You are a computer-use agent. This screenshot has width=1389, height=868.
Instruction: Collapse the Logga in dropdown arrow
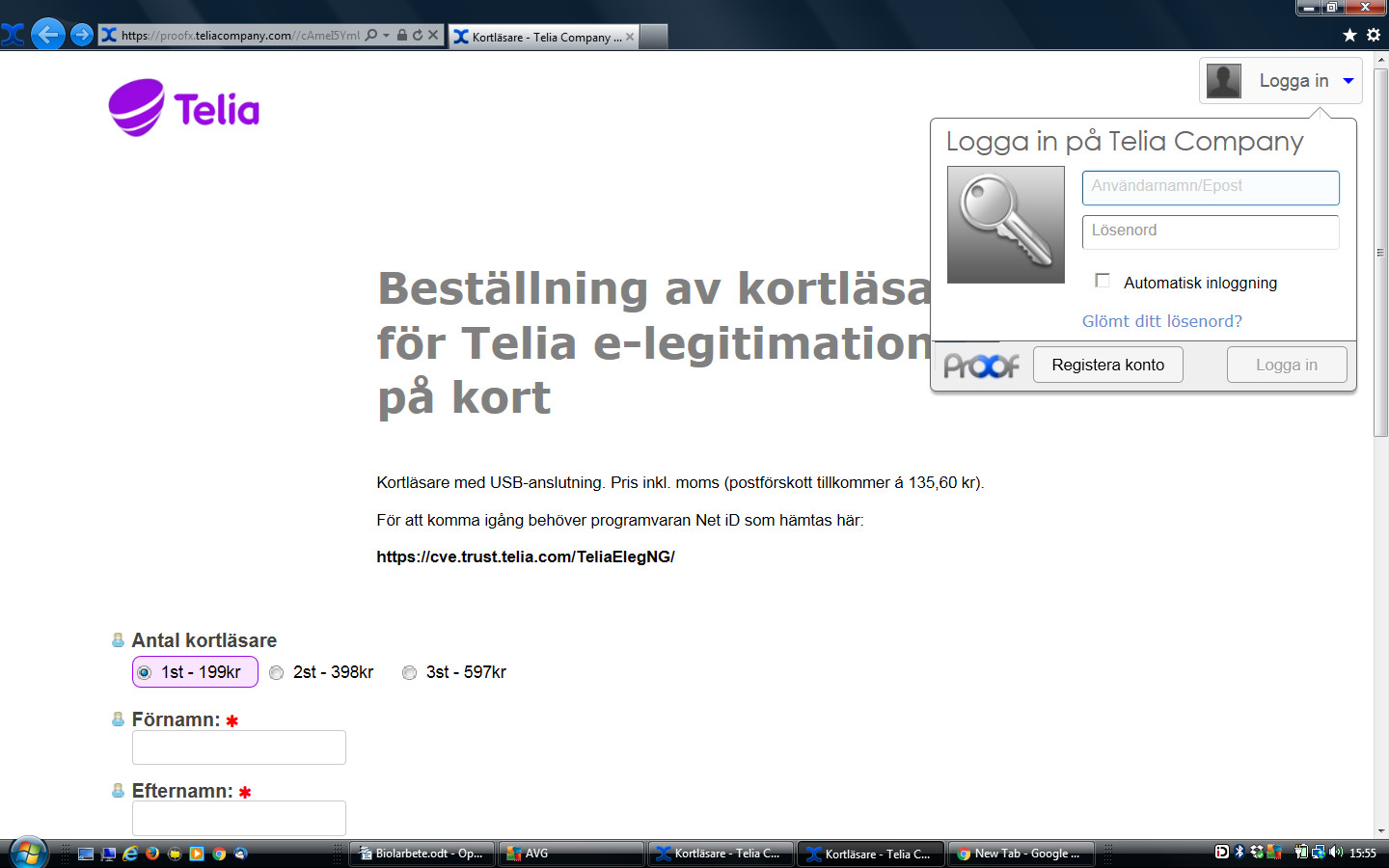(1348, 81)
